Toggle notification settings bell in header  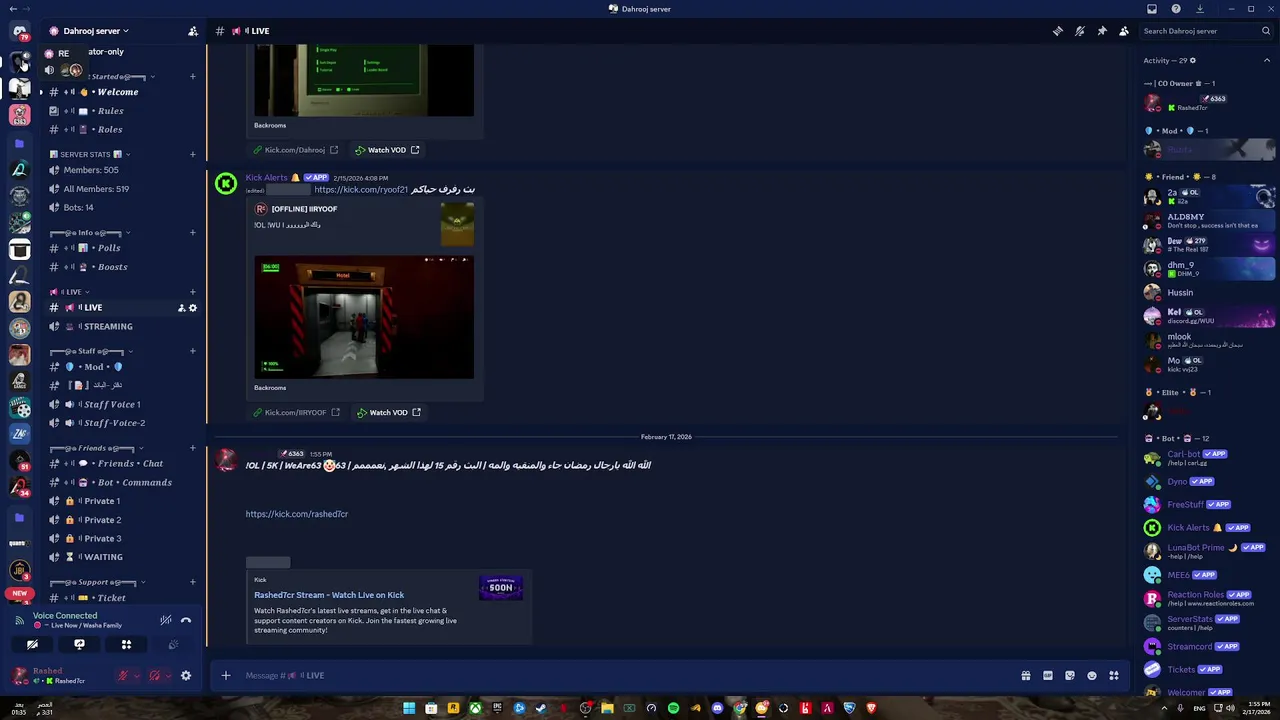click(x=1080, y=31)
